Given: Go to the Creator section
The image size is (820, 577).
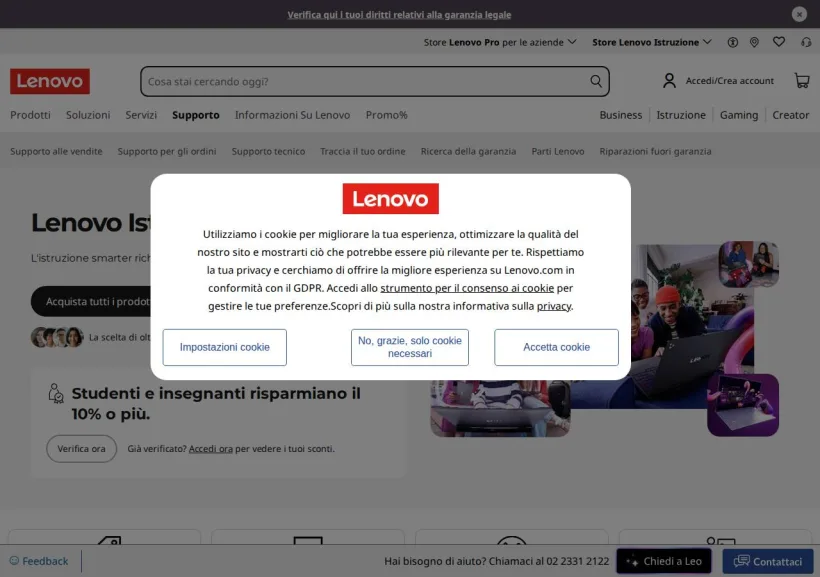Looking at the screenshot, I should tap(791, 115).
